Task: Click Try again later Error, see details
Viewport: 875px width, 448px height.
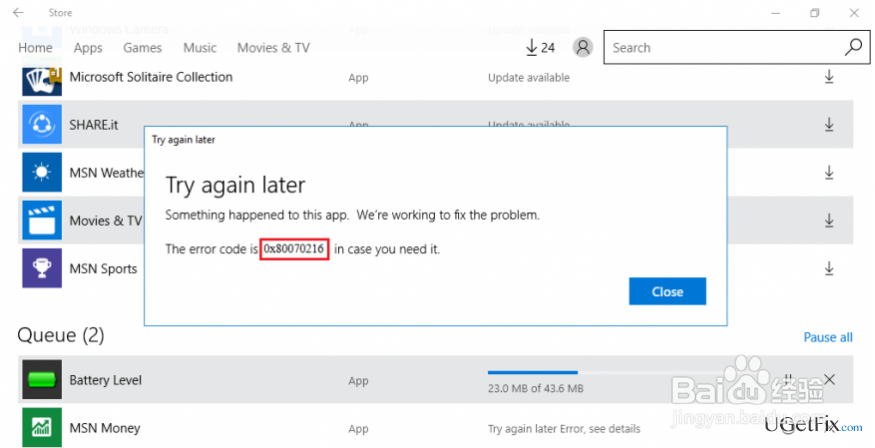Action: click(564, 428)
